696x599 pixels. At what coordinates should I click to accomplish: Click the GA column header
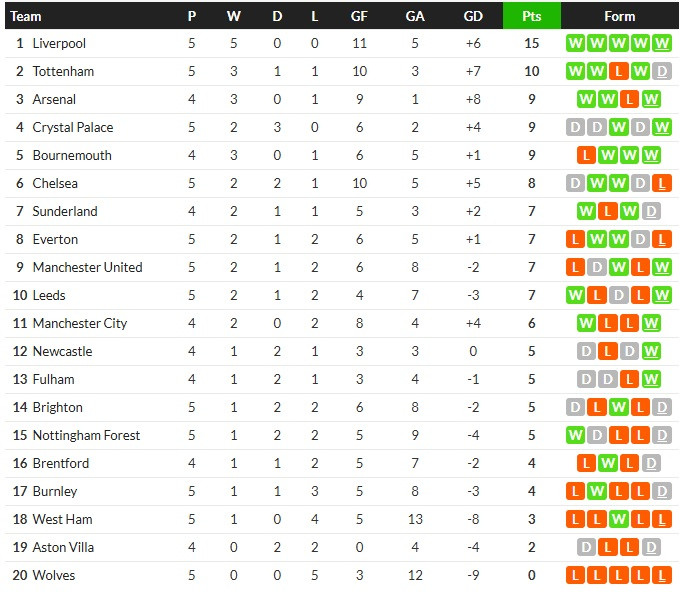(x=415, y=16)
